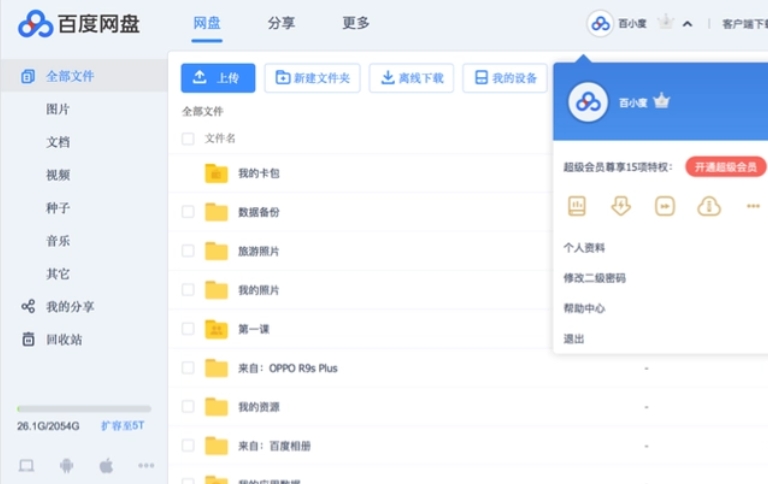
Task: Click the sidebar more clients dots
Action: pos(146,465)
